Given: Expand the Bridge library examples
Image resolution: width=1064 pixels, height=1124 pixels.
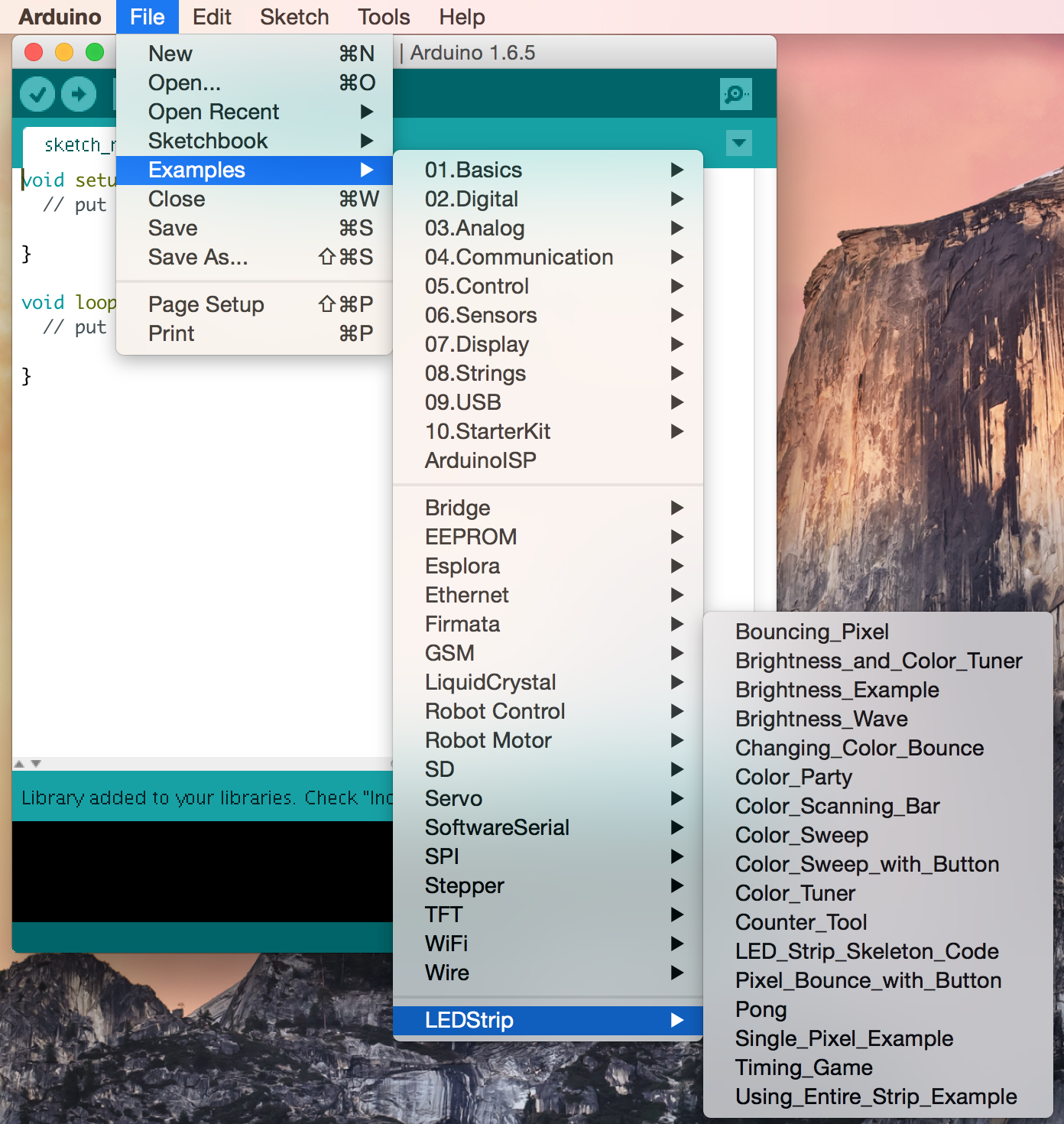Looking at the screenshot, I should click(548, 508).
